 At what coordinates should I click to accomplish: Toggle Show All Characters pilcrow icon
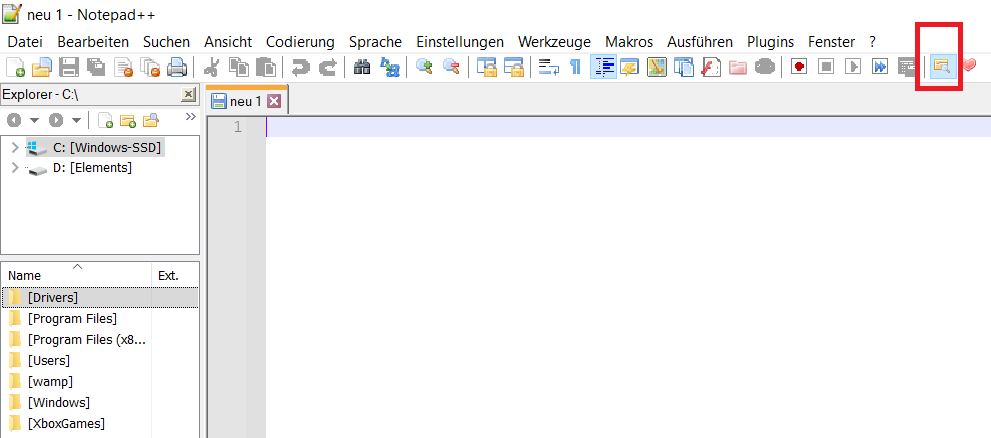575,66
